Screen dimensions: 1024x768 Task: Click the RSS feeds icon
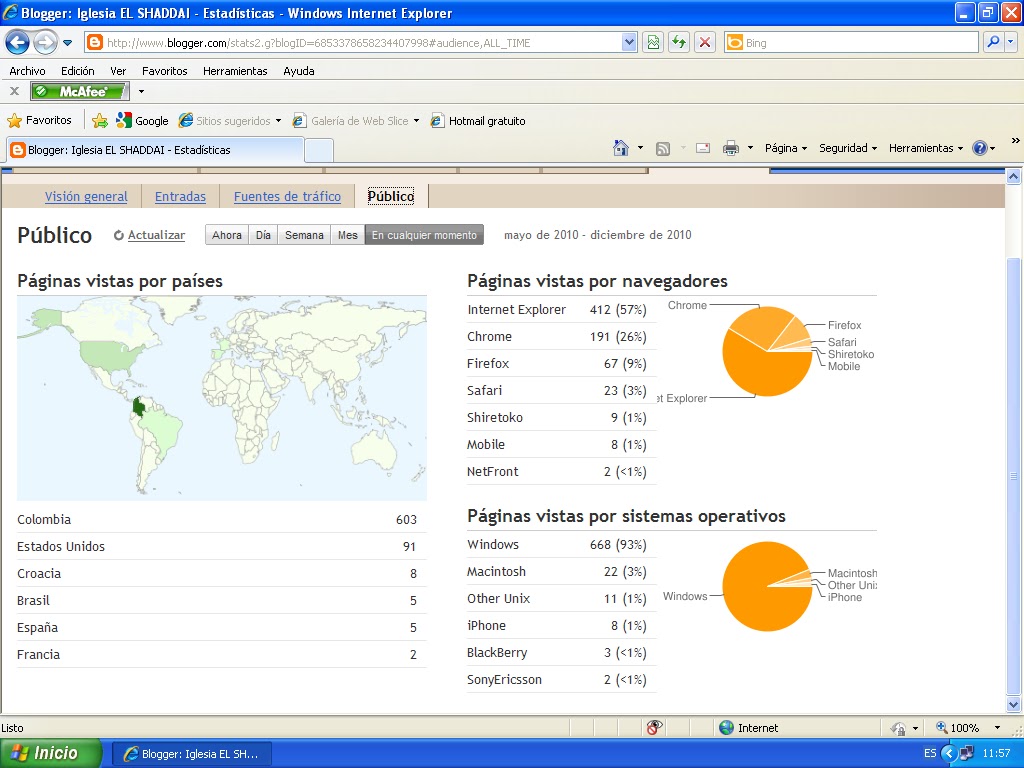point(663,149)
